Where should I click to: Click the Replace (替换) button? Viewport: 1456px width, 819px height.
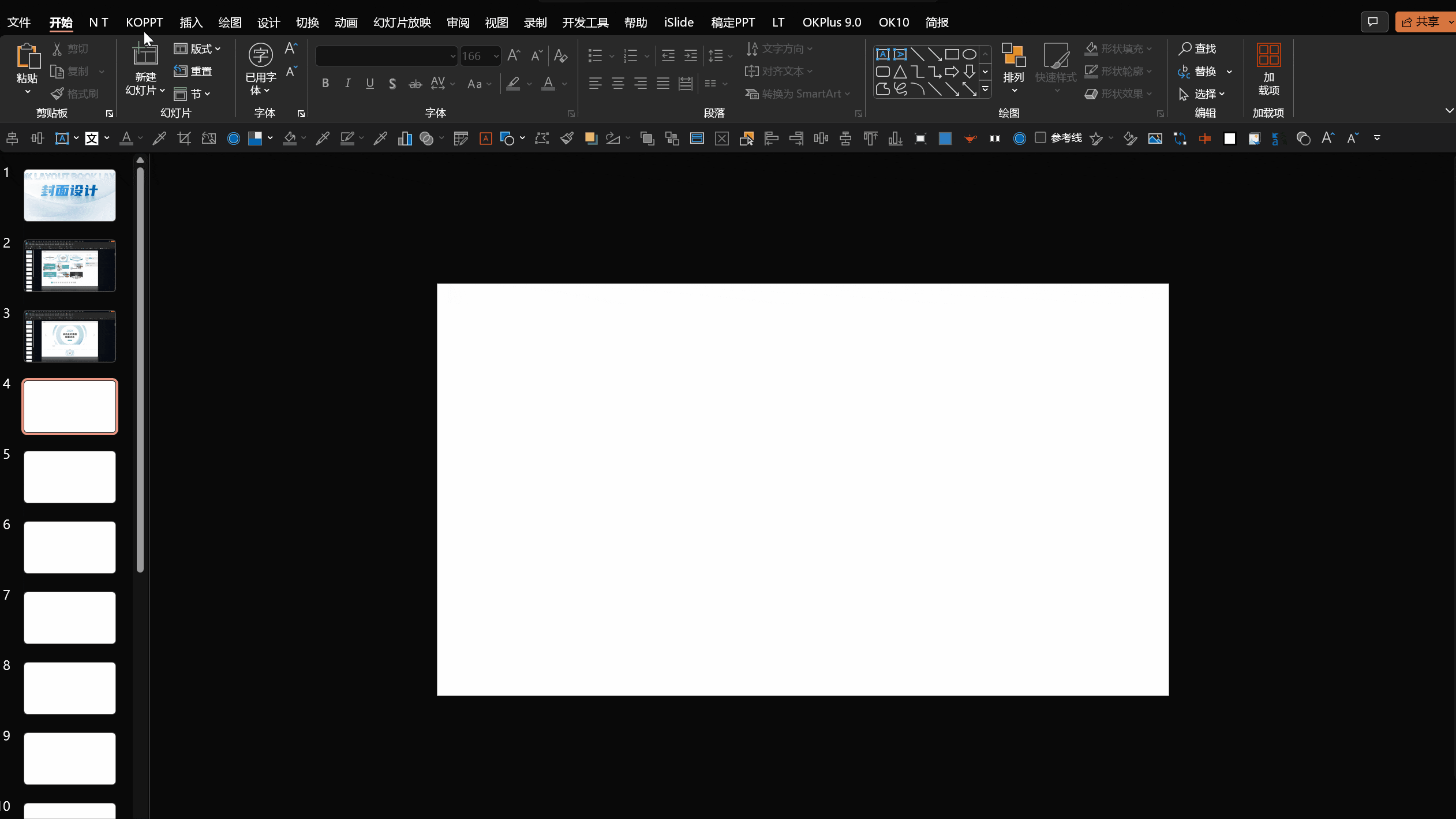(1198, 71)
